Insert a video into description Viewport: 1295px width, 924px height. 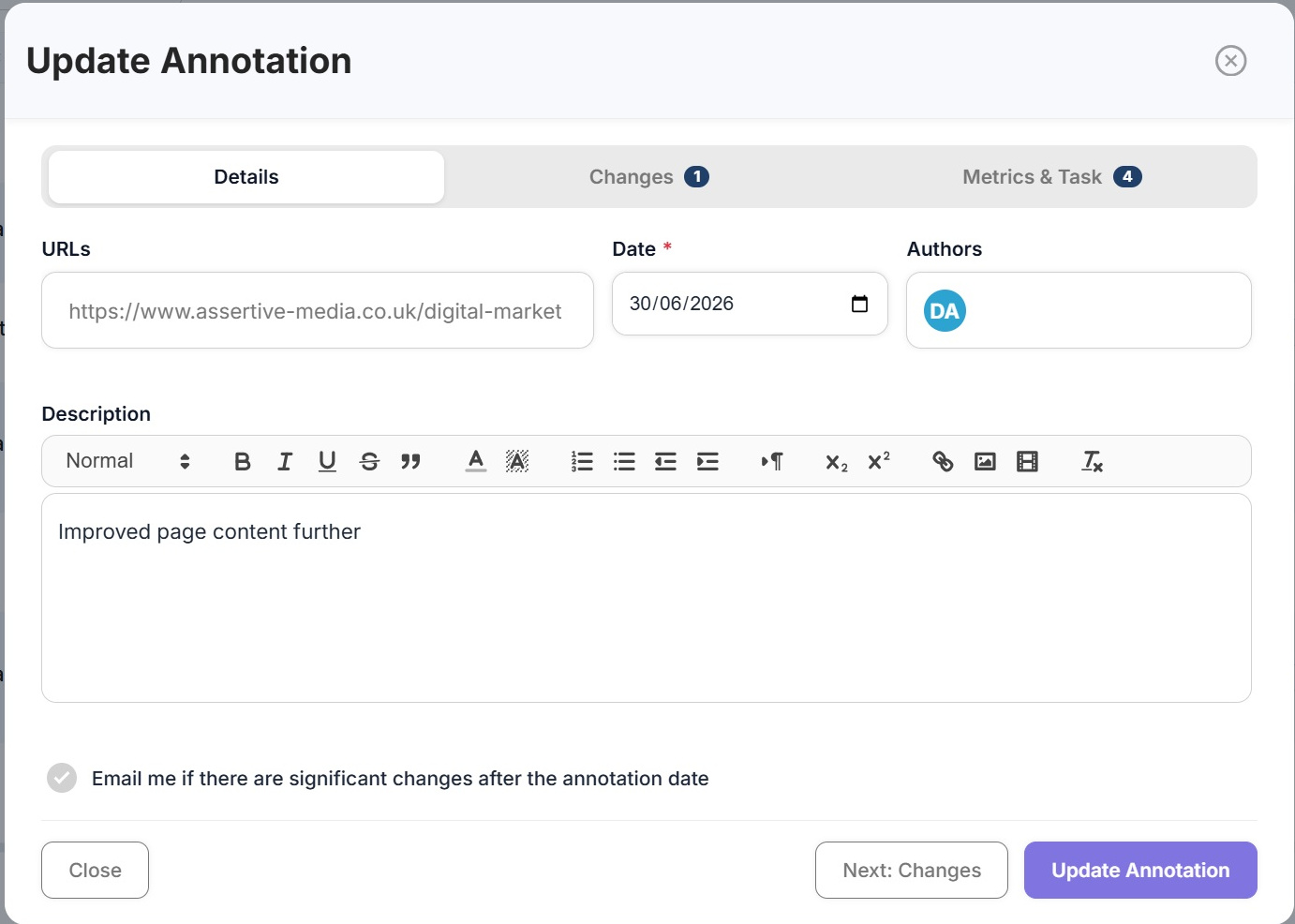click(x=1027, y=461)
